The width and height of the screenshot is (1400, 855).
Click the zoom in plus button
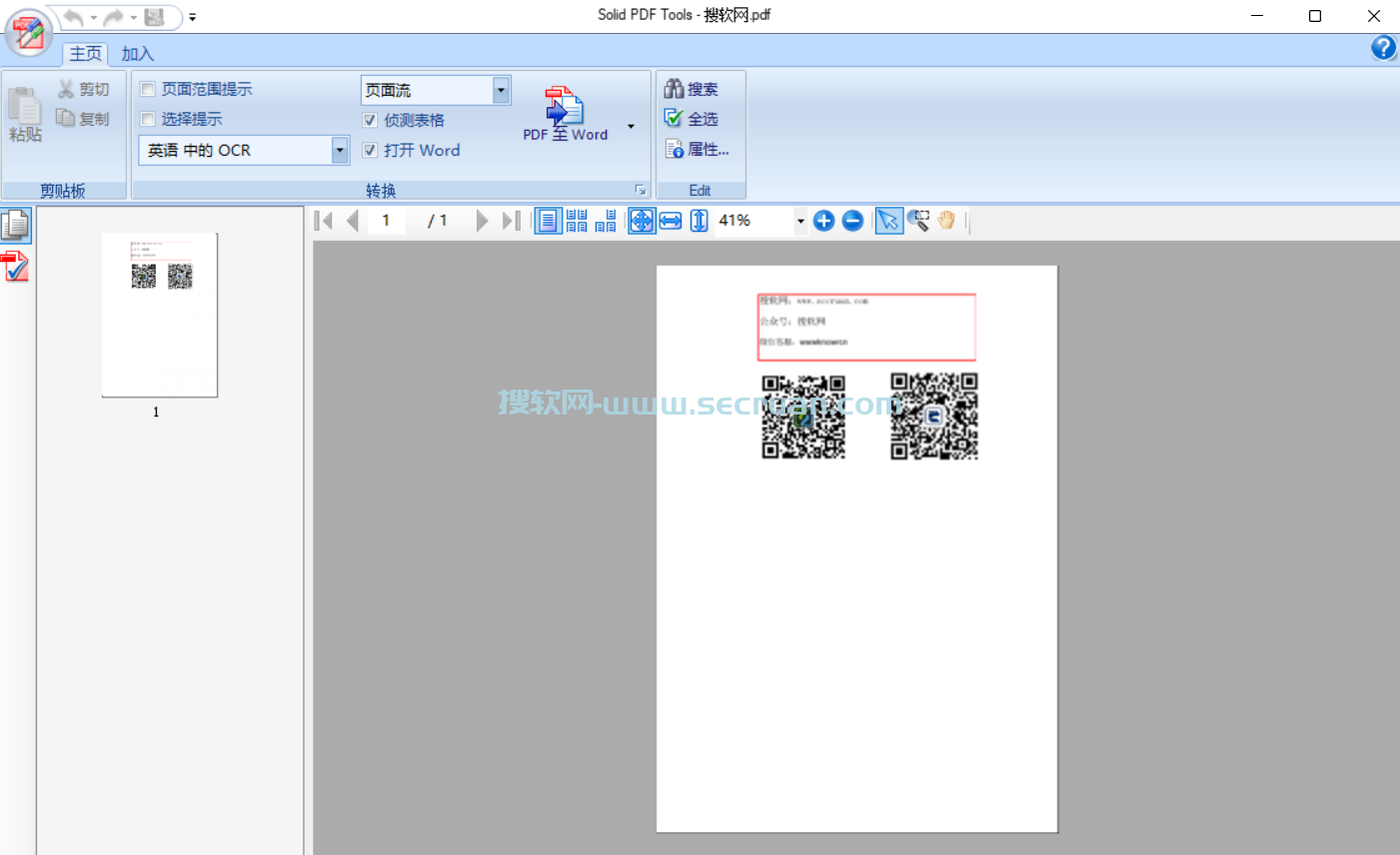(x=823, y=221)
